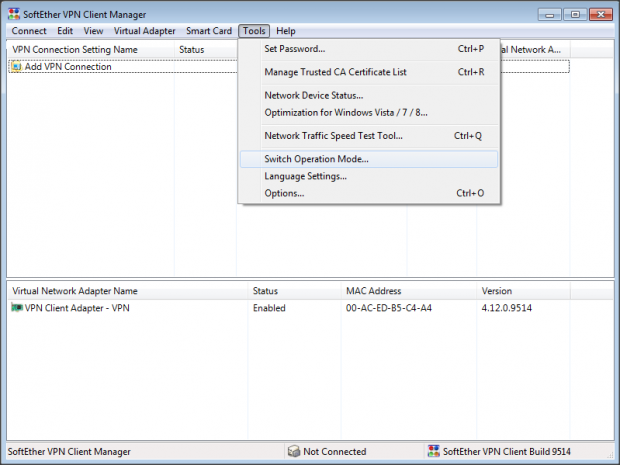Screen dimensions: 620x465
Task: Click the Not Connected status text
Action: click(x=335, y=452)
